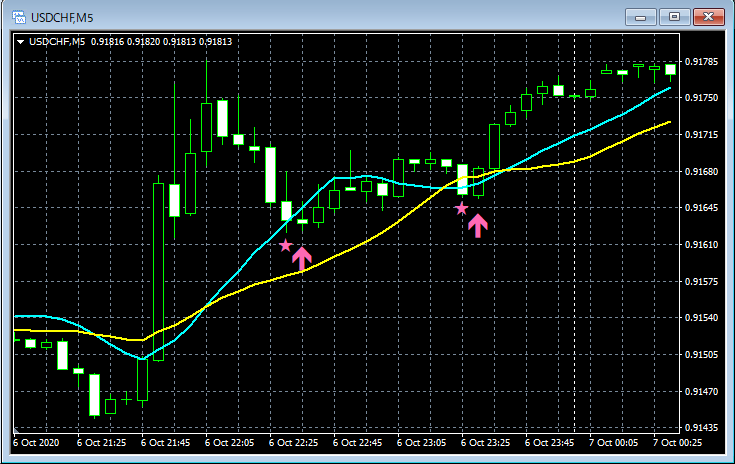Click the 0.91575 price scale label

[x=701, y=282]
